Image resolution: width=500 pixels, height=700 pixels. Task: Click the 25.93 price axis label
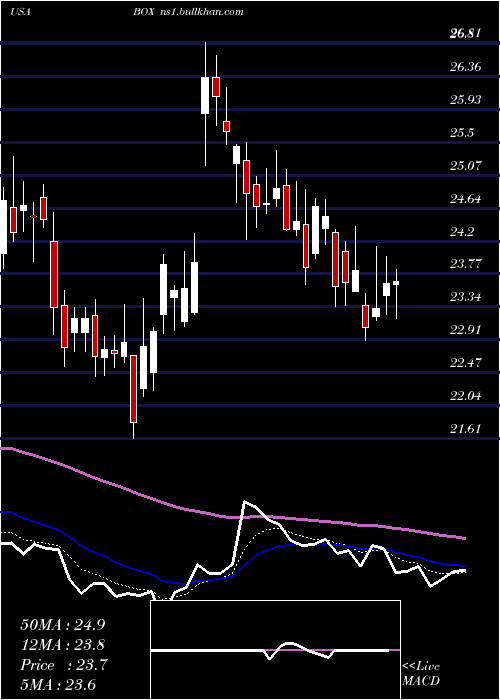tap(466, 100)
